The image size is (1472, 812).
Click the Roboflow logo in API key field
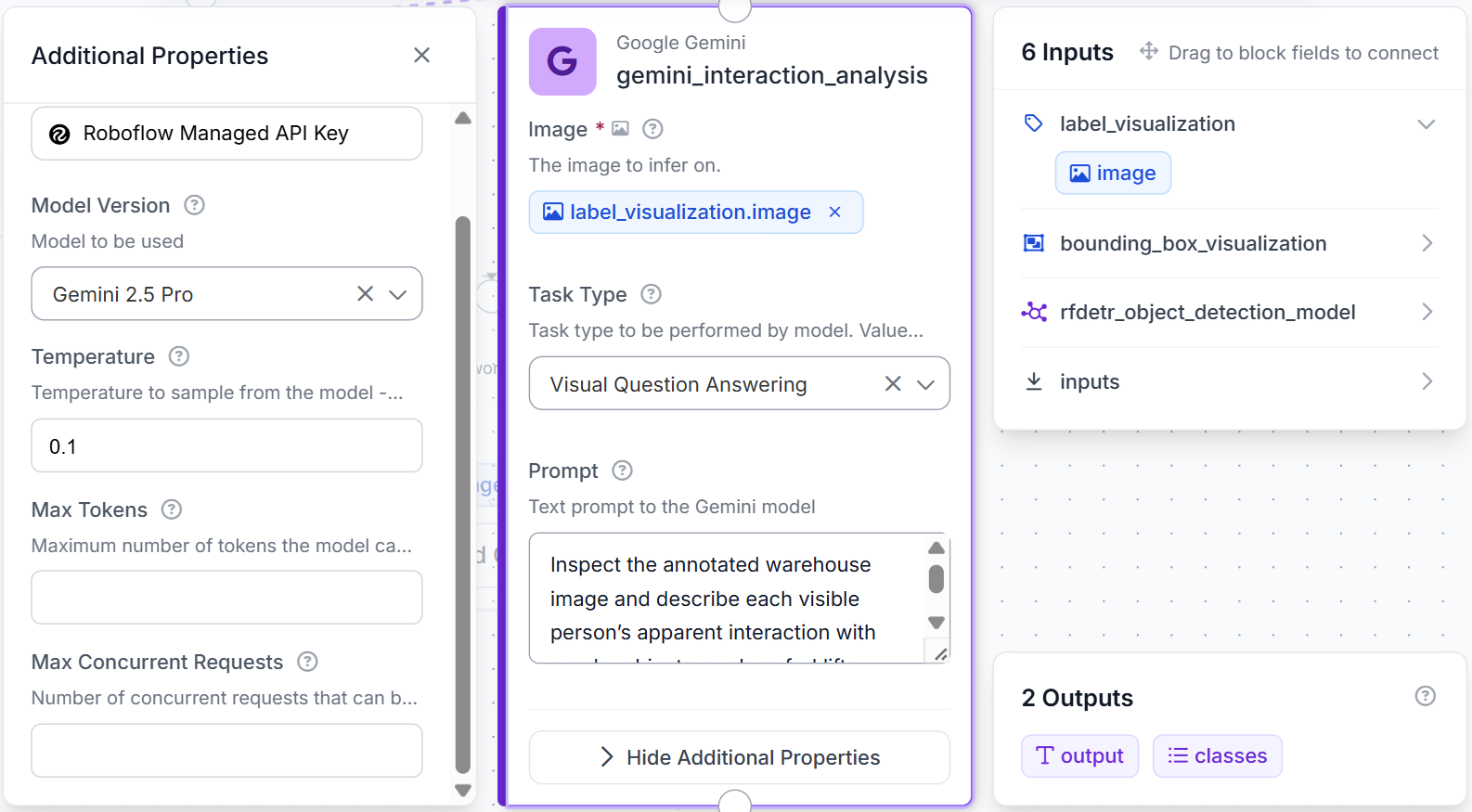tap(59, 134)
